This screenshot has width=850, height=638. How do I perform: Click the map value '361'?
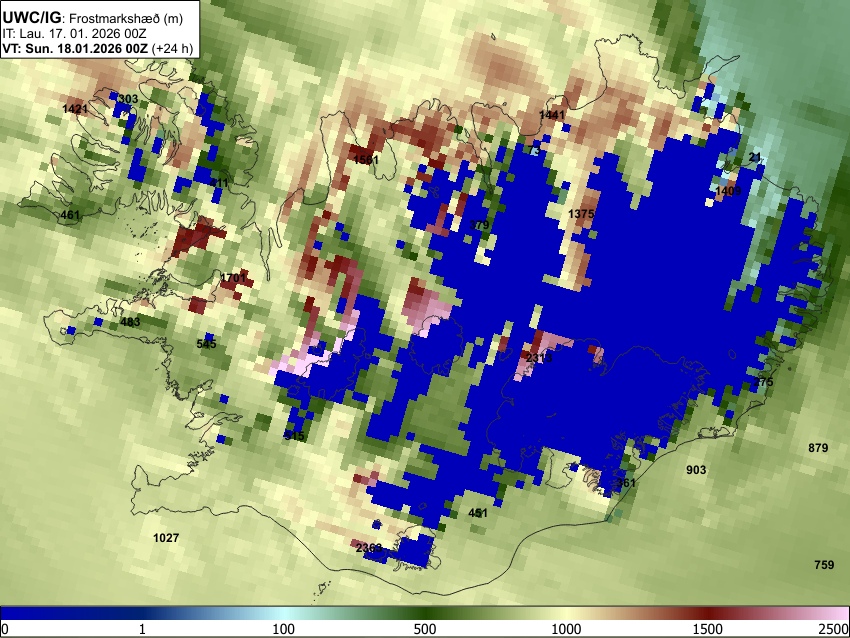pos(626,482)
